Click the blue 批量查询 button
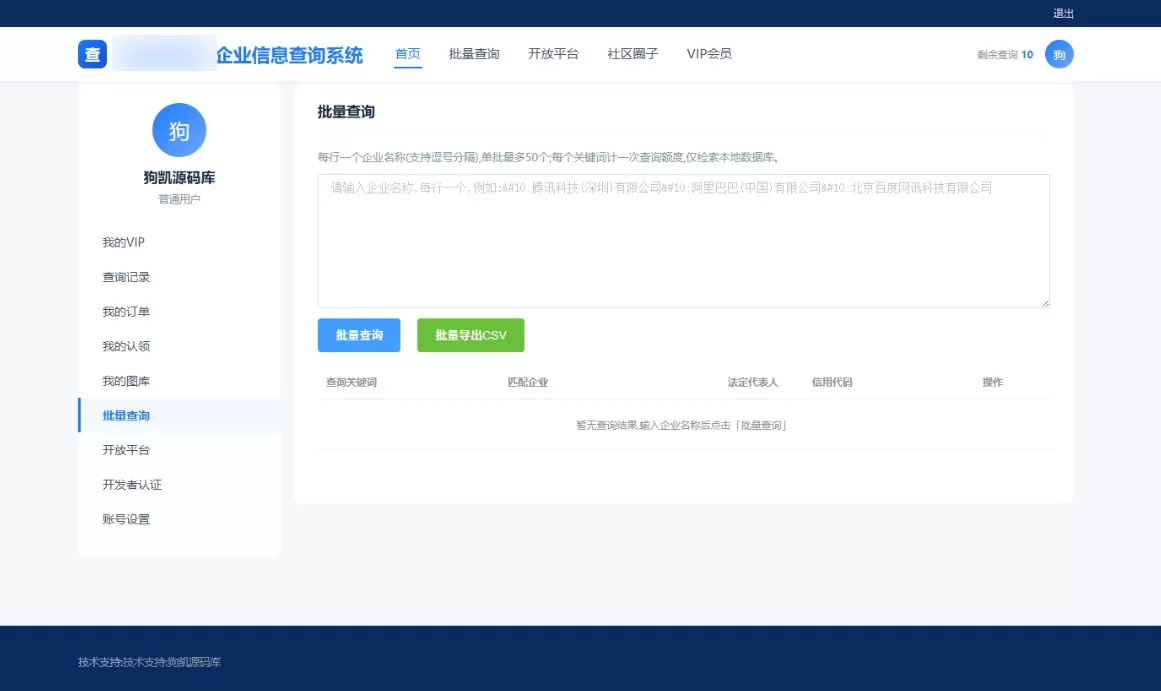Viewport: 1161px width, 691px height. pos(359,336)
